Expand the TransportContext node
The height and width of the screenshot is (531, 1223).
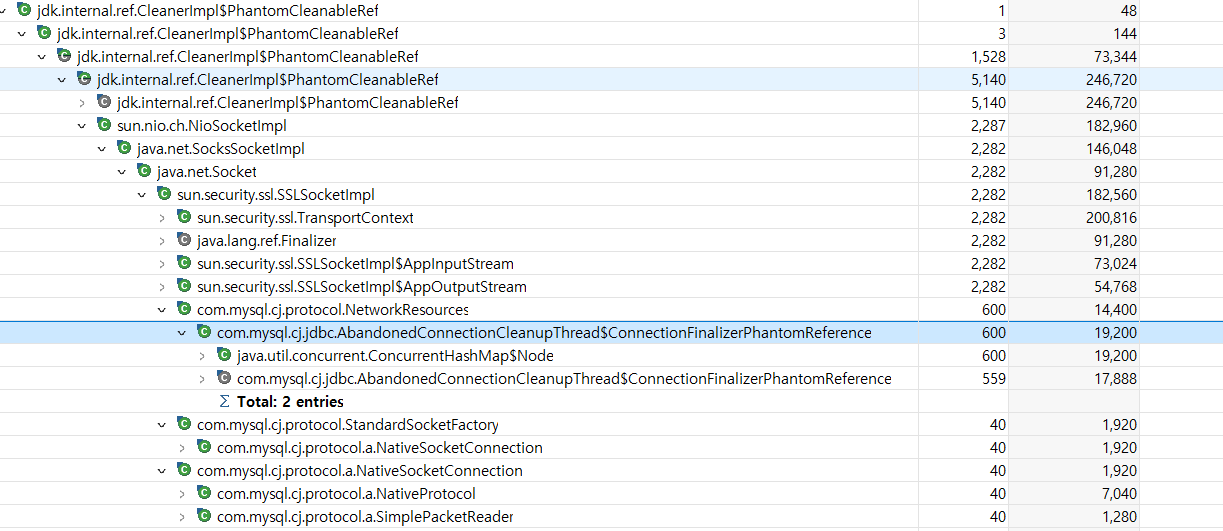162,217
